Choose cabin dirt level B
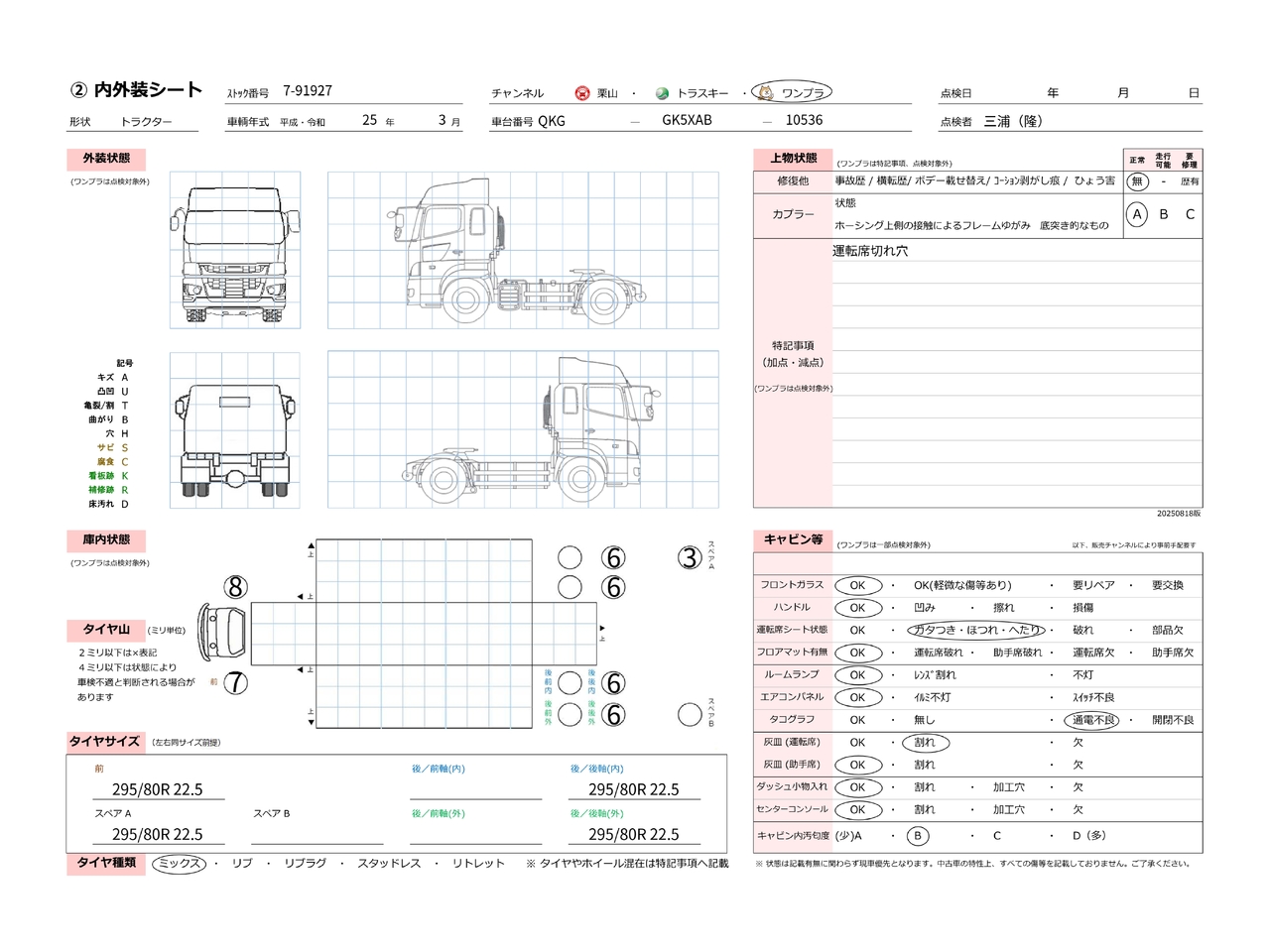 (918, 836)
